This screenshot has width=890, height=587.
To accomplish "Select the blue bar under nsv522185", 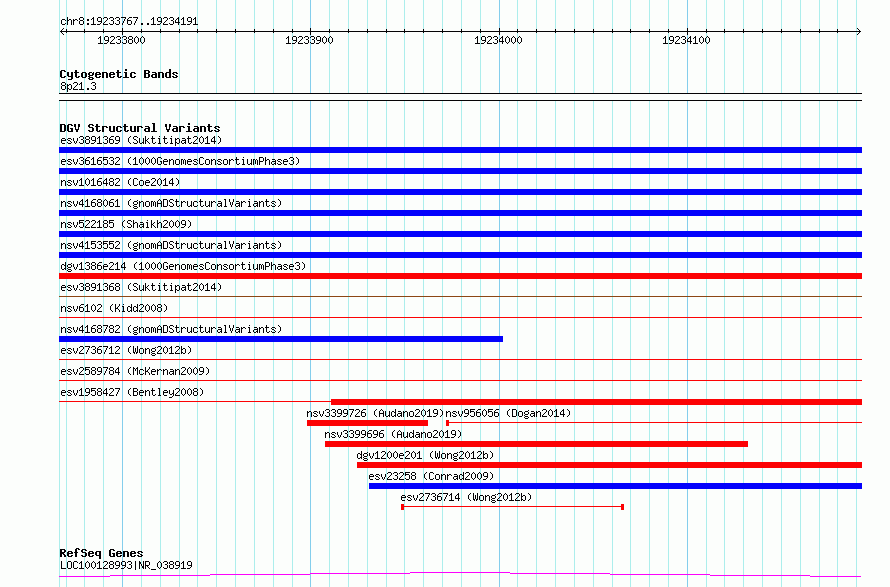I will click(x=460, y=234).
